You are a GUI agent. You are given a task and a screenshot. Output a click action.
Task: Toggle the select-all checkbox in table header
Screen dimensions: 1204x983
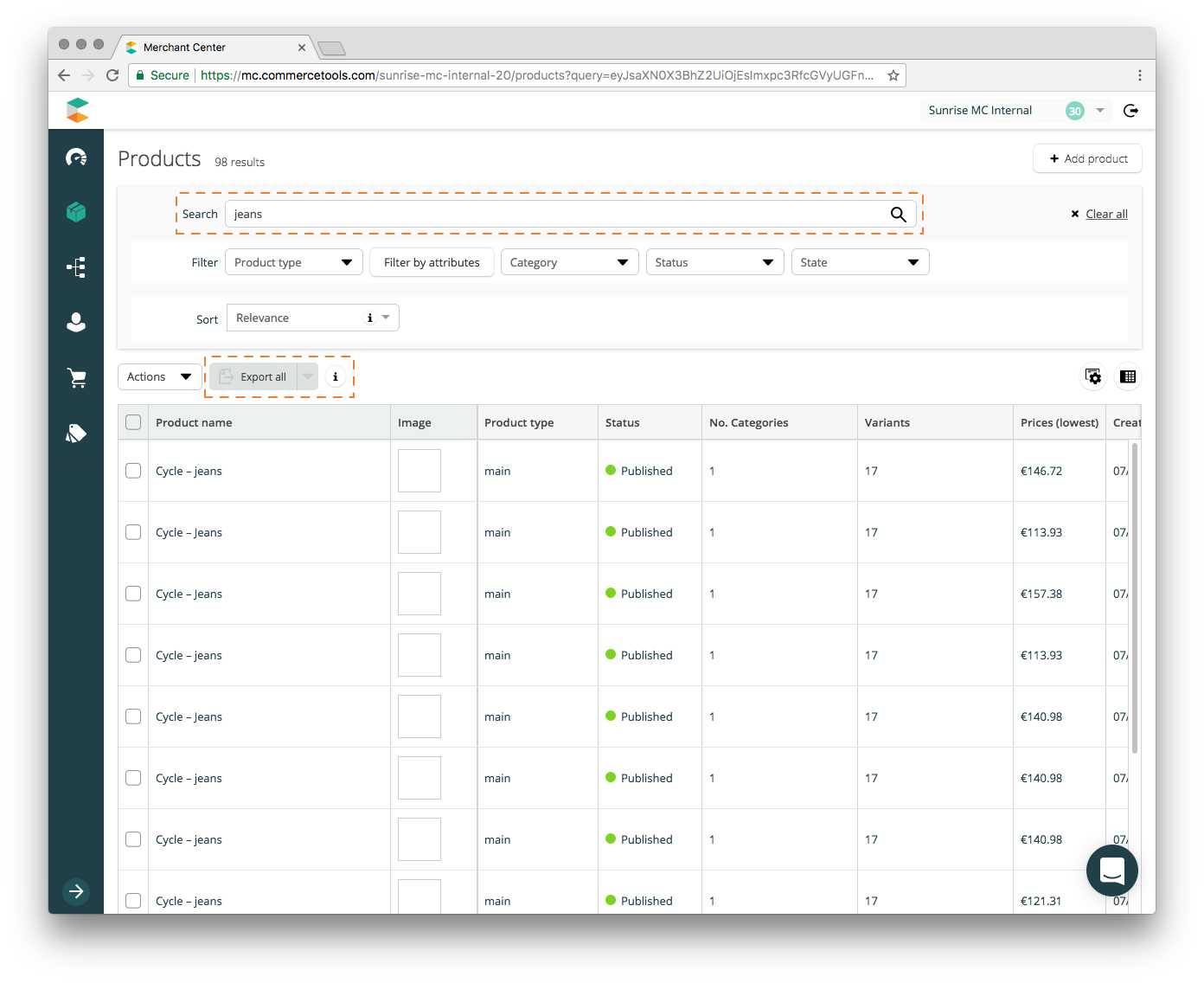click(133, 422)
